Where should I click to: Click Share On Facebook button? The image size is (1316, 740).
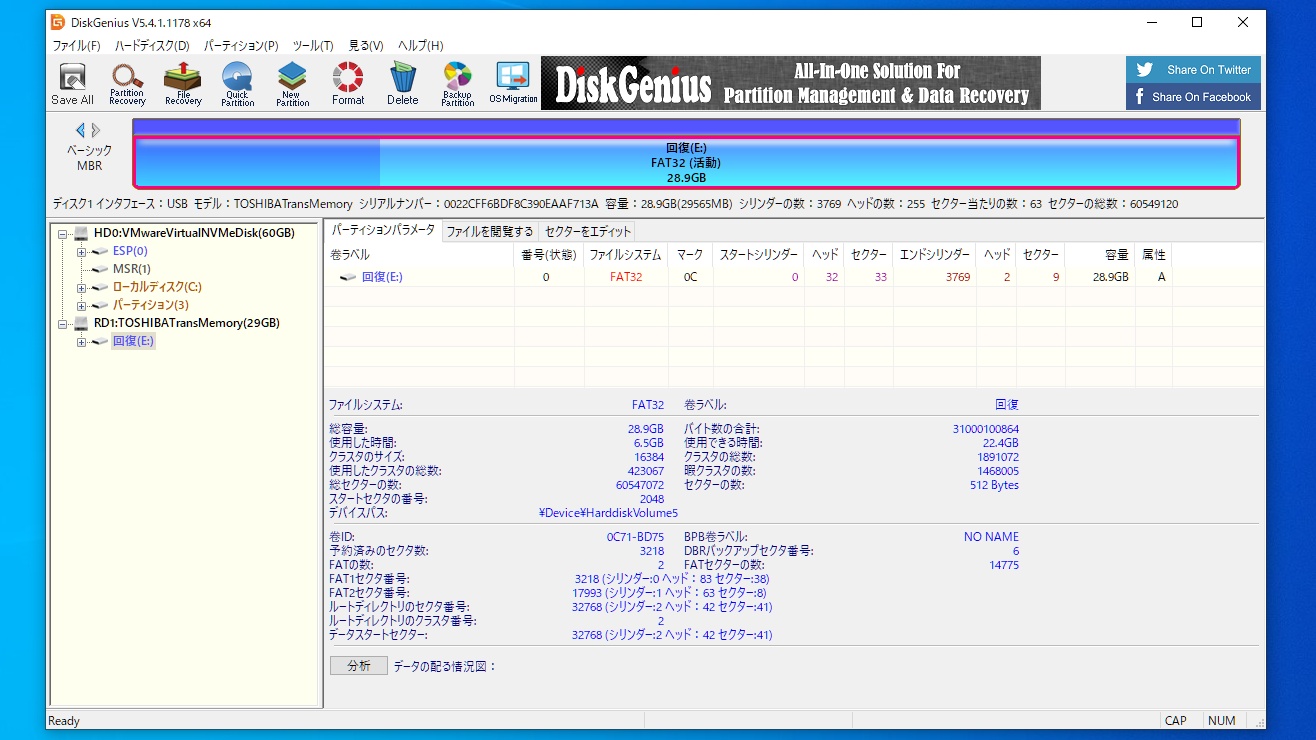pos(1193,97)
